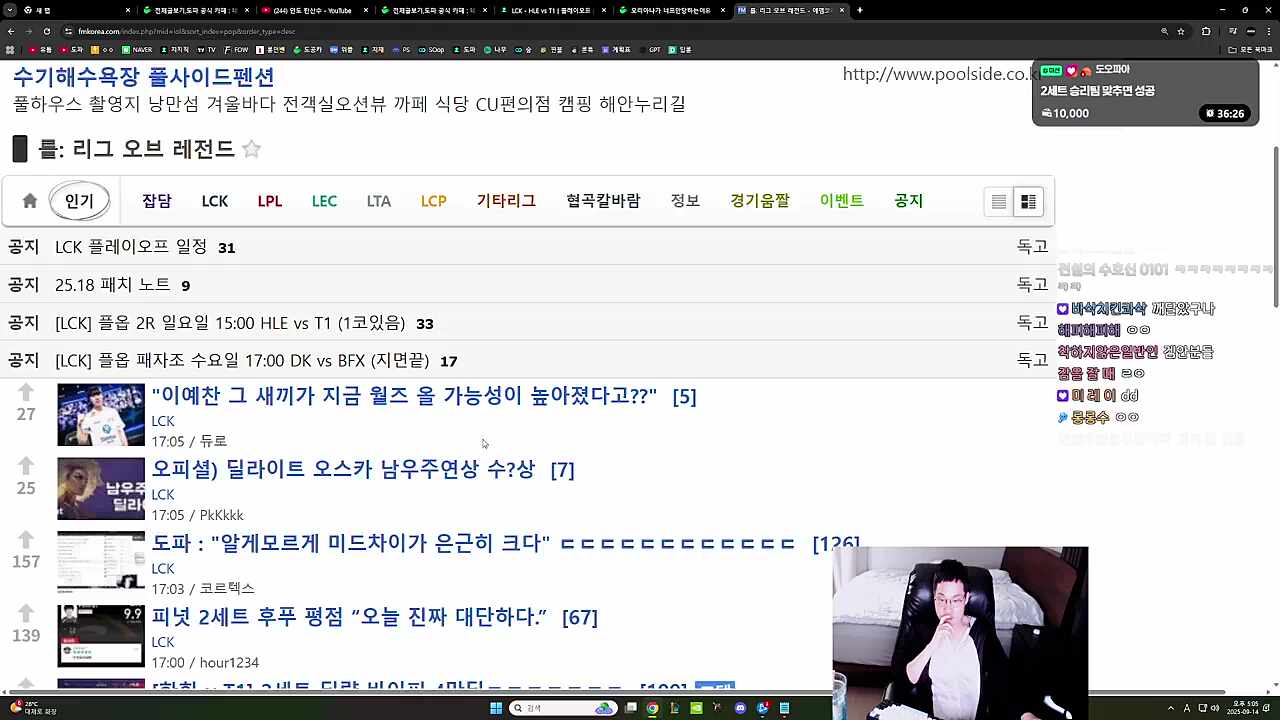Open post 딜라이트 오스카 남우주연상
The image size is (1280, 720).
[343, 469]
